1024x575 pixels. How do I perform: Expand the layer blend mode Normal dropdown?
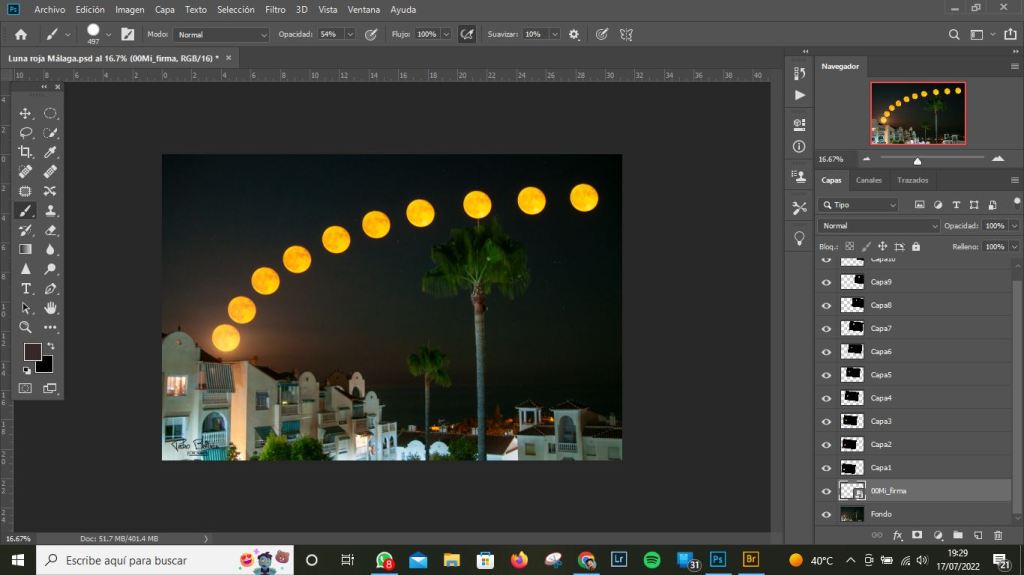click(879, 226)
